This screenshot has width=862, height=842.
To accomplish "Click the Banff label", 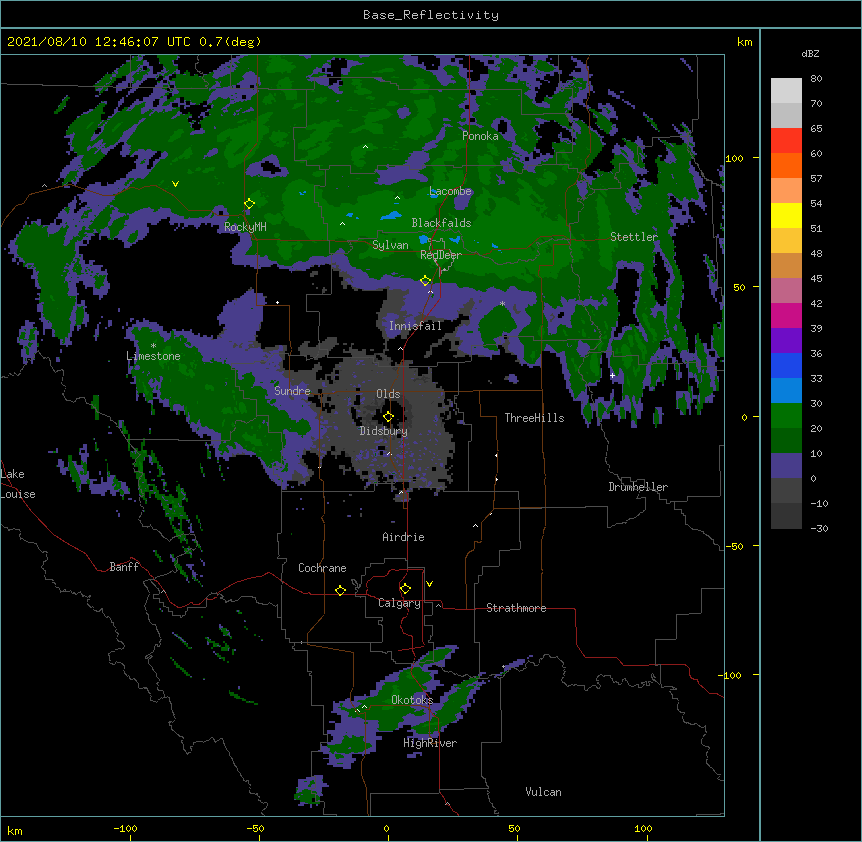I will (124, 567).
